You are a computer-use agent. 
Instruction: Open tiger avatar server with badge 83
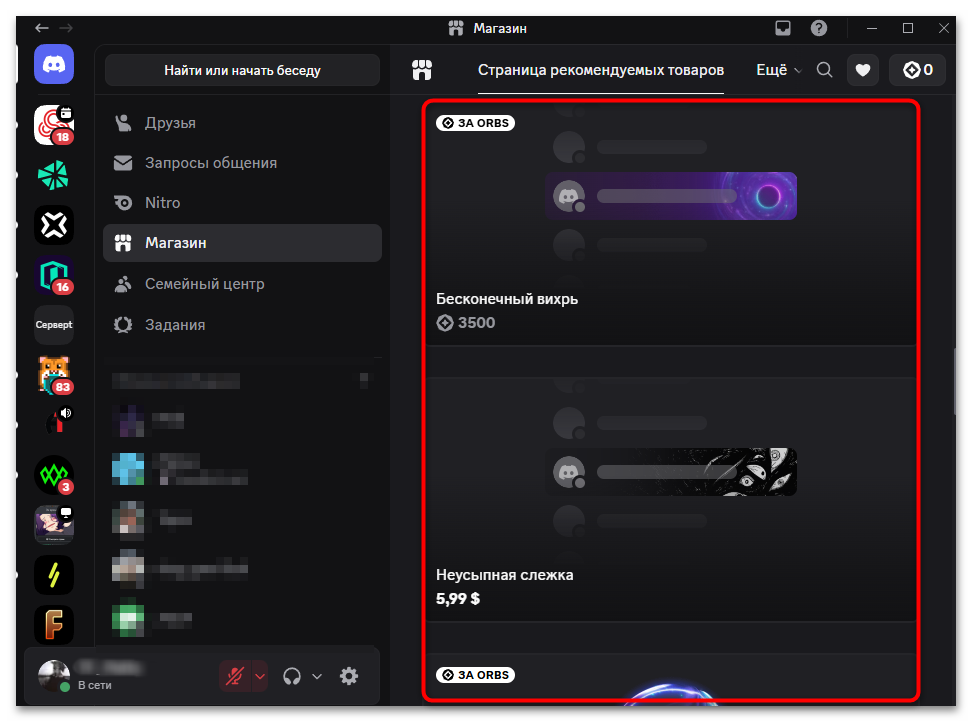coord(54,375)
